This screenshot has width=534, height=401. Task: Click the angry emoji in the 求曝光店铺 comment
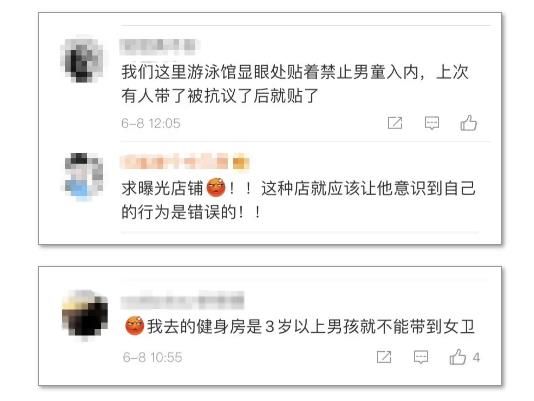click(216, 187)
